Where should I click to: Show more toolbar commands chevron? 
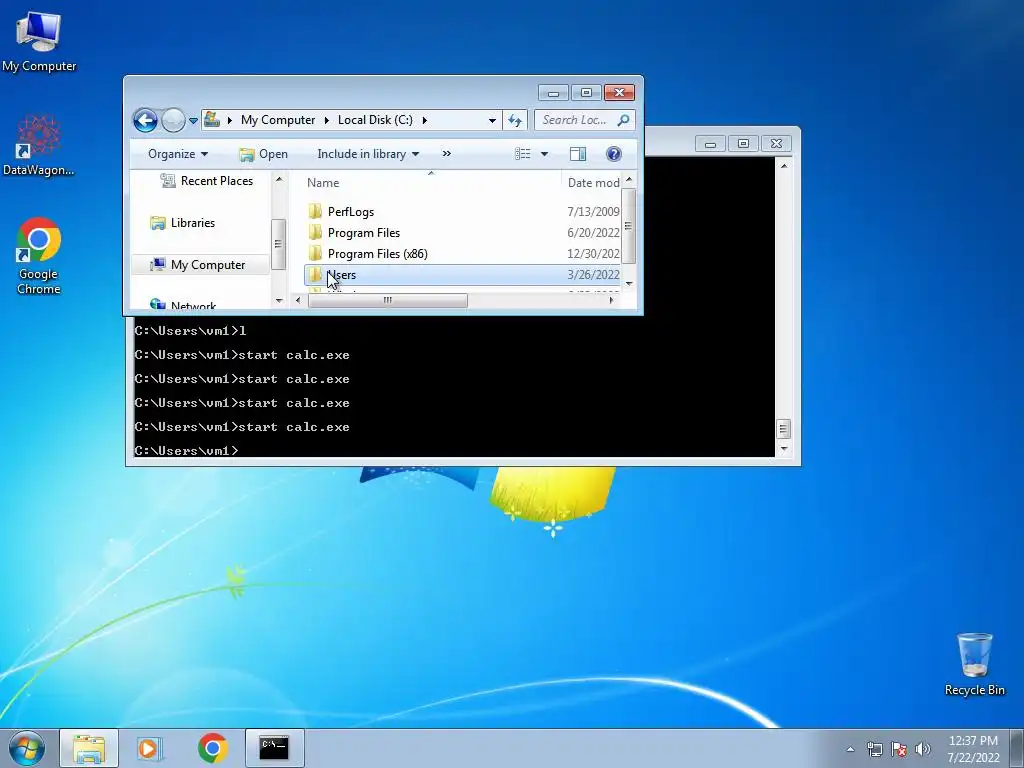(447, 153)
